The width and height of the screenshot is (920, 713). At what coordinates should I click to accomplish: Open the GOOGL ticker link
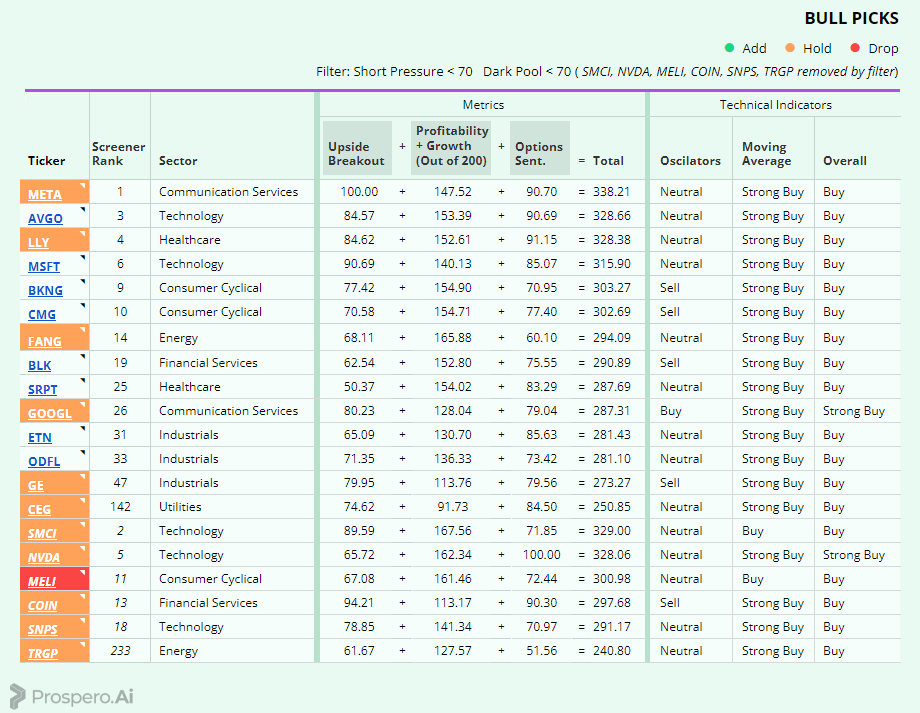pos(50,414)
